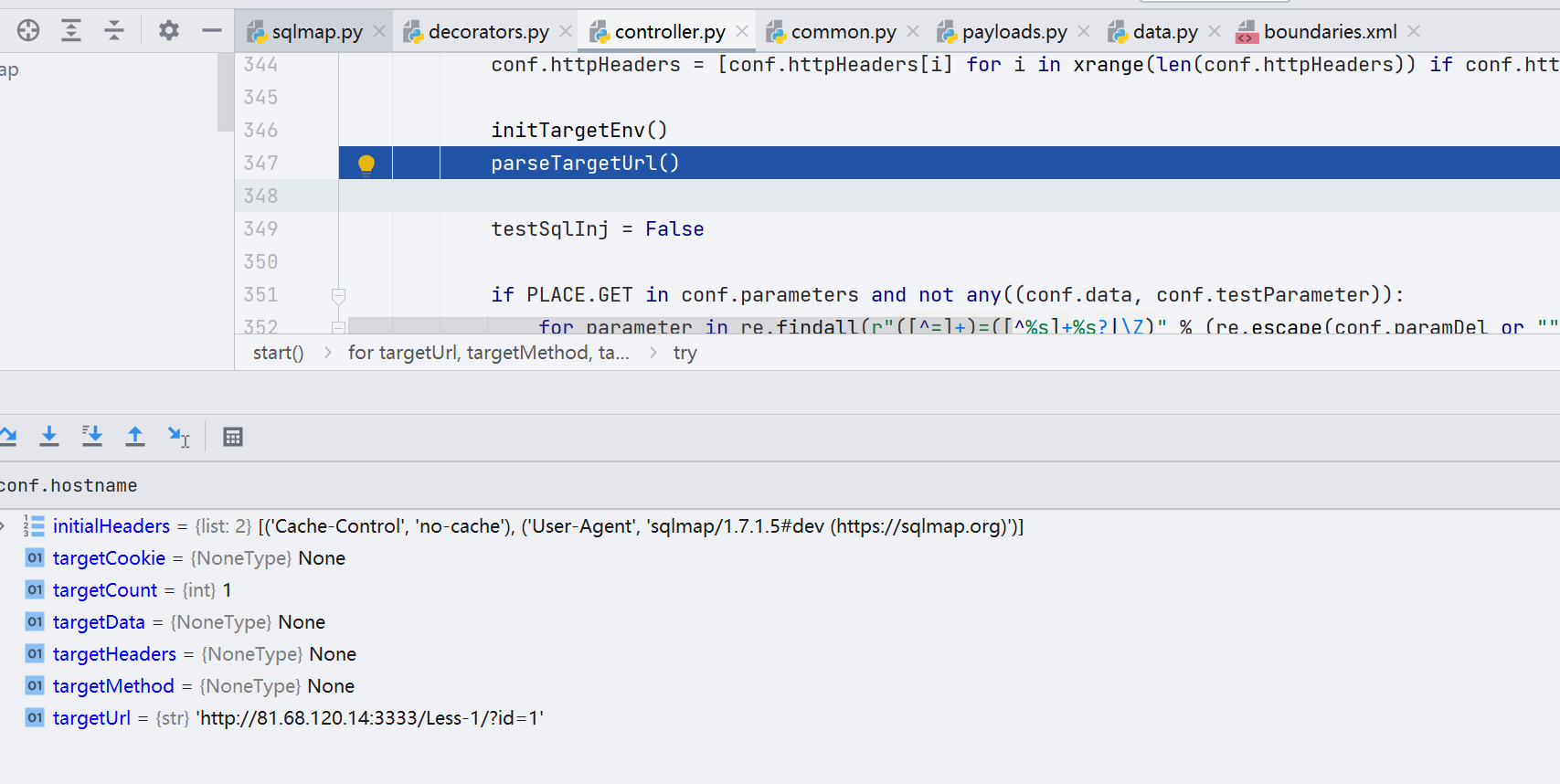This screenshot has width=1560, height=784.
Task: Click the Step Over debugger icon
Action: pyautogui.click(x=7, y=437)
